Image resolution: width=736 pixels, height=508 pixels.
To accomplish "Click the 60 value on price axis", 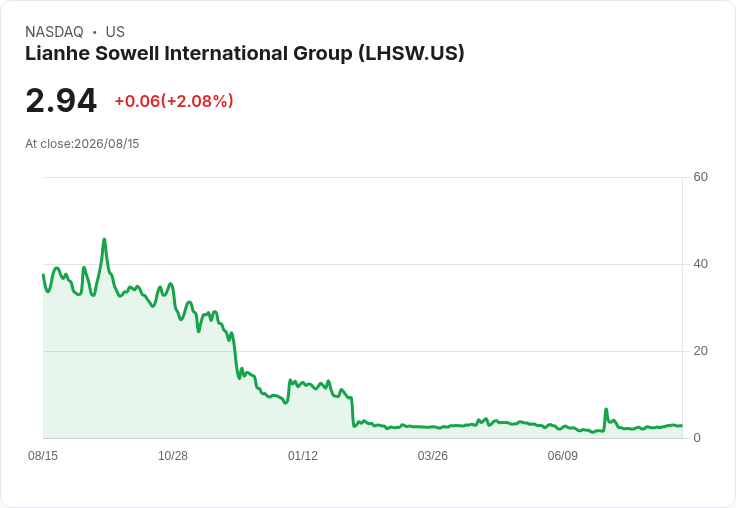I will pyautogui.click(x=700, y=177).
